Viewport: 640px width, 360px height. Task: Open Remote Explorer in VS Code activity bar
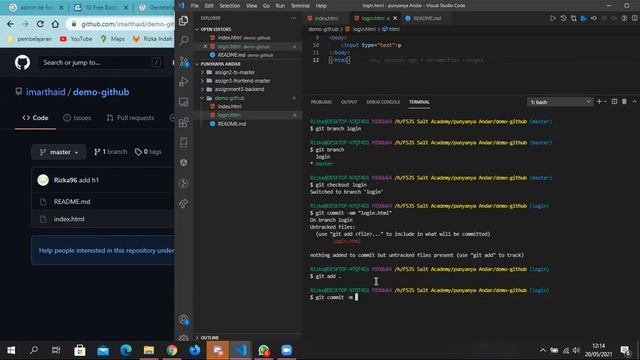(x=184, y=102)
